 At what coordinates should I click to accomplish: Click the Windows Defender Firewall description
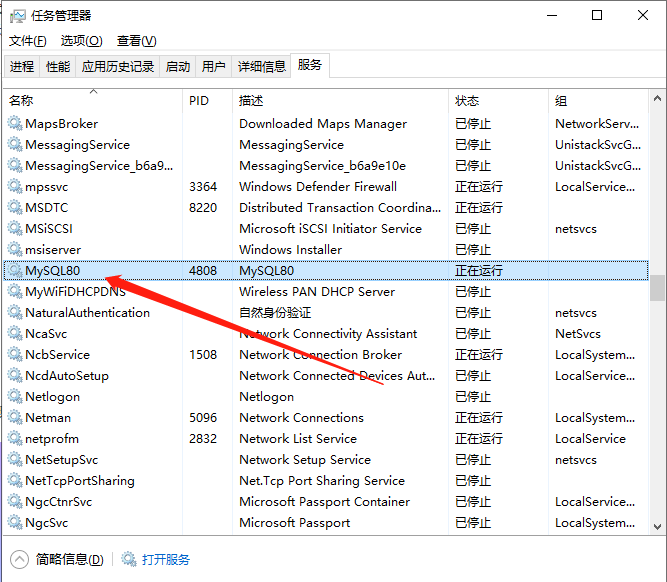pyautogui.click(x=318, y=186)
